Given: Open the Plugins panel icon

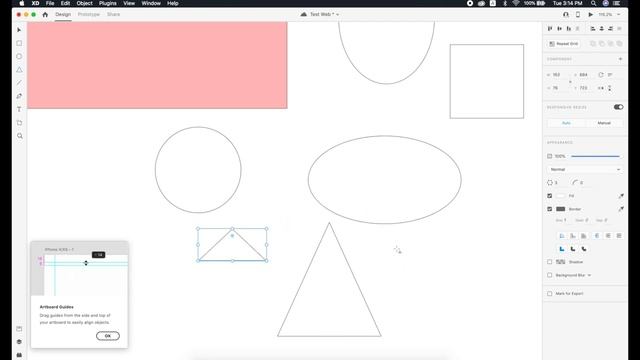Looking at the screenshot, I should [x=19, y=355].
